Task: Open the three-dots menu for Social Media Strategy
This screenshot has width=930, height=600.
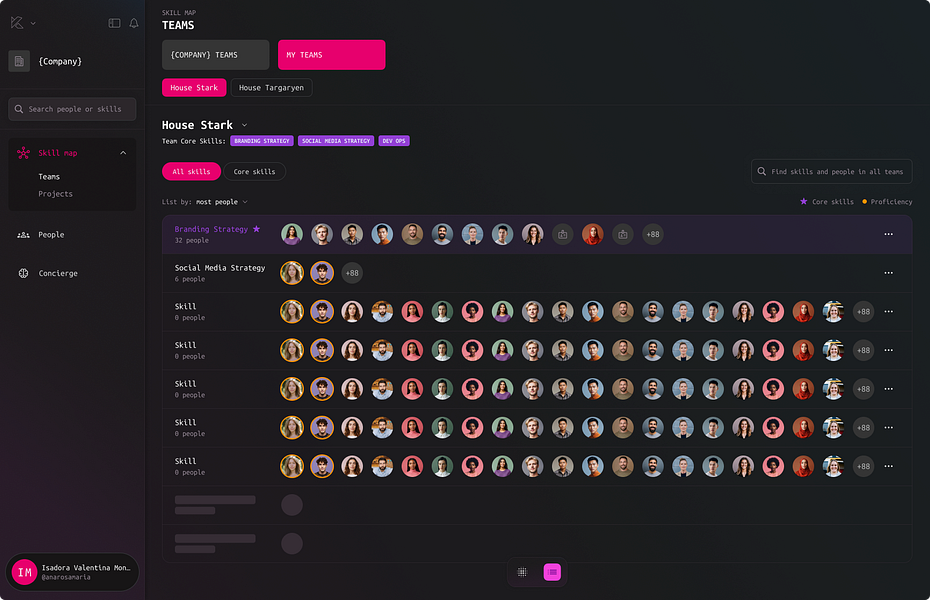Action: [888, 273]
